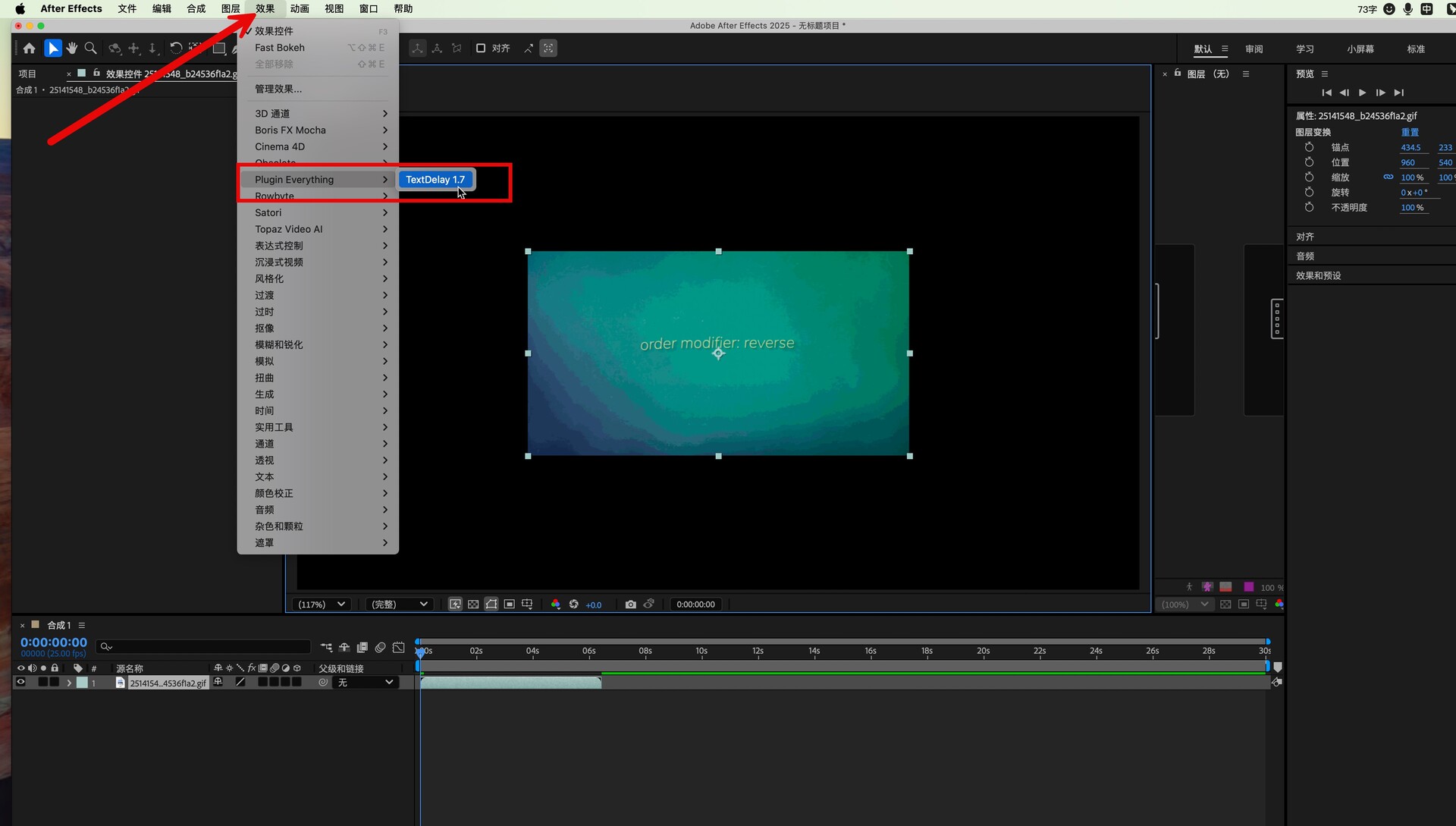Click the 重置 reset link
Viewport: 1456px width, 826px height.
coord(1409,132)
